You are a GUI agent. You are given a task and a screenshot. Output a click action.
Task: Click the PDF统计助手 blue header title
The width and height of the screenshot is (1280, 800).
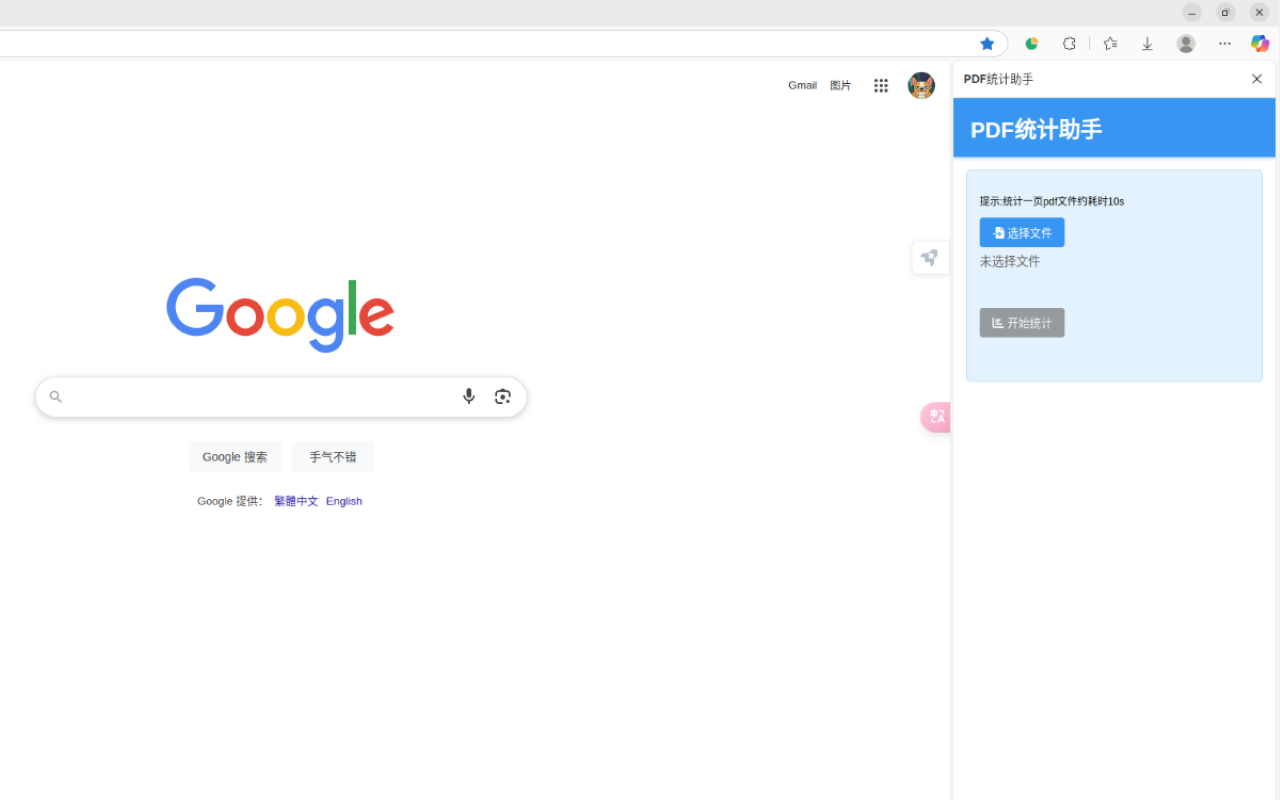point(1036,129)
